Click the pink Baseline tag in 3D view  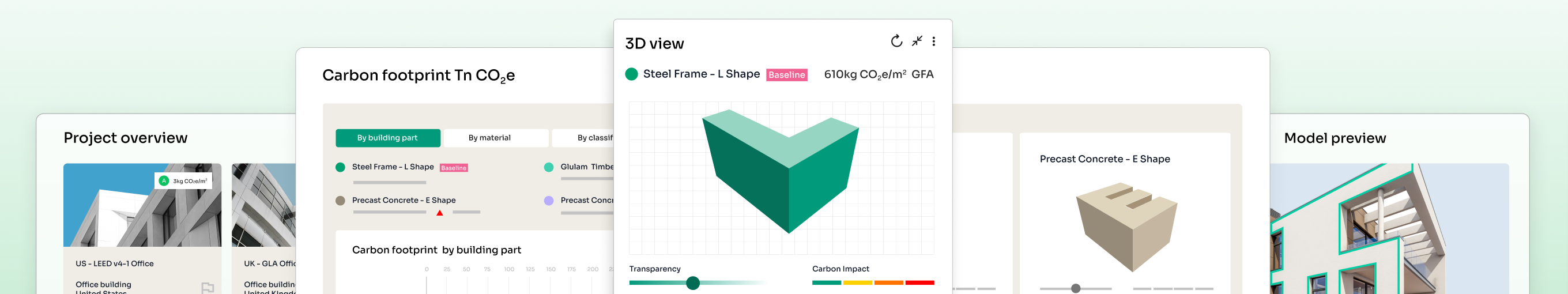click(x=786, y=75)
